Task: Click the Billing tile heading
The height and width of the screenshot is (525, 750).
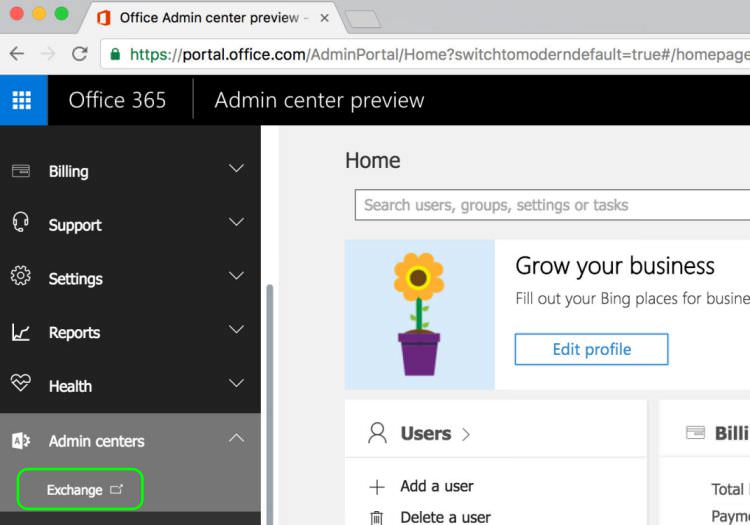Action: tap(732, 433)
